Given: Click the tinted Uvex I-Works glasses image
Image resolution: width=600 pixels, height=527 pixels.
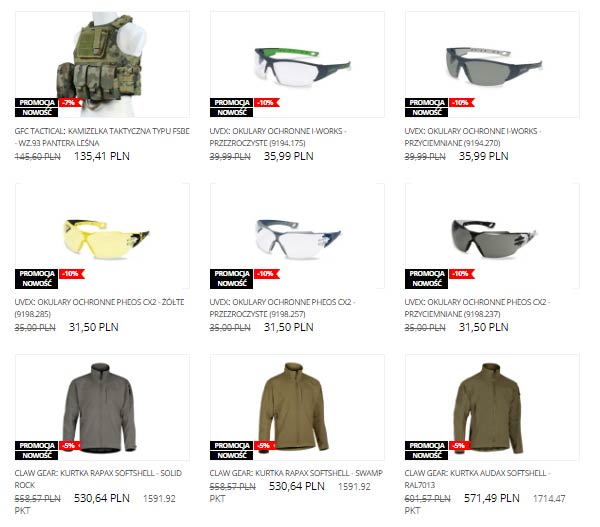Looking at the screenshot, I should [492, 64].
